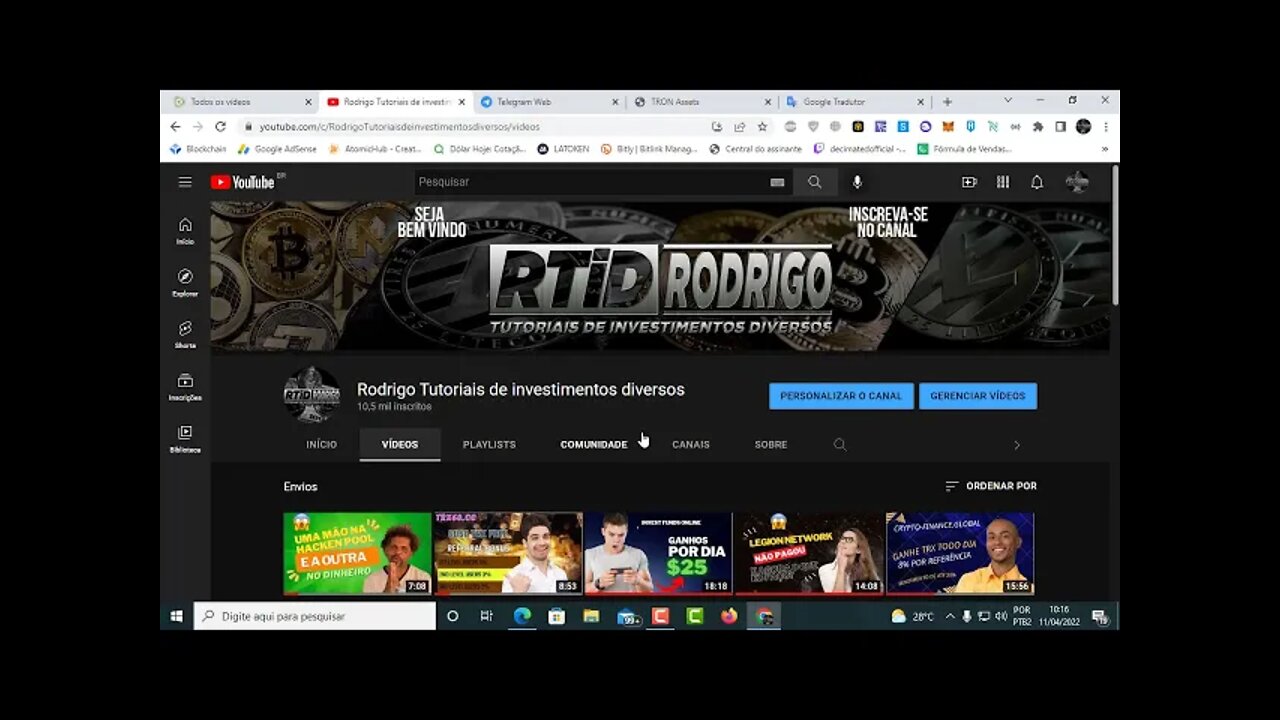Go to Início in the sidebar
1280x720 pixels.
click(x=185, y=230)
